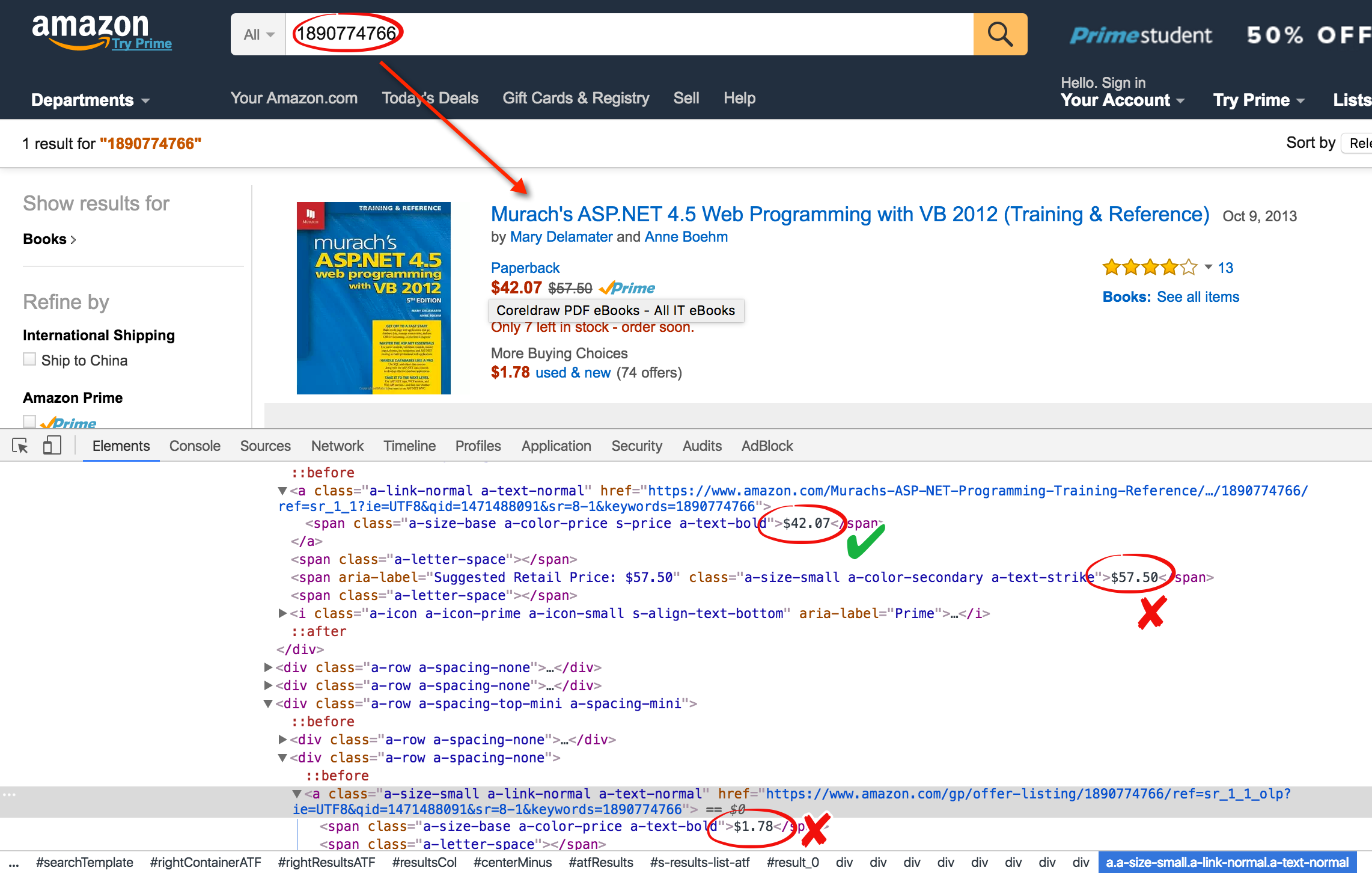Viewport: 1372px width, 873px height.
Task: Toggle the device toolbar icon
Action: pos(52,446)
